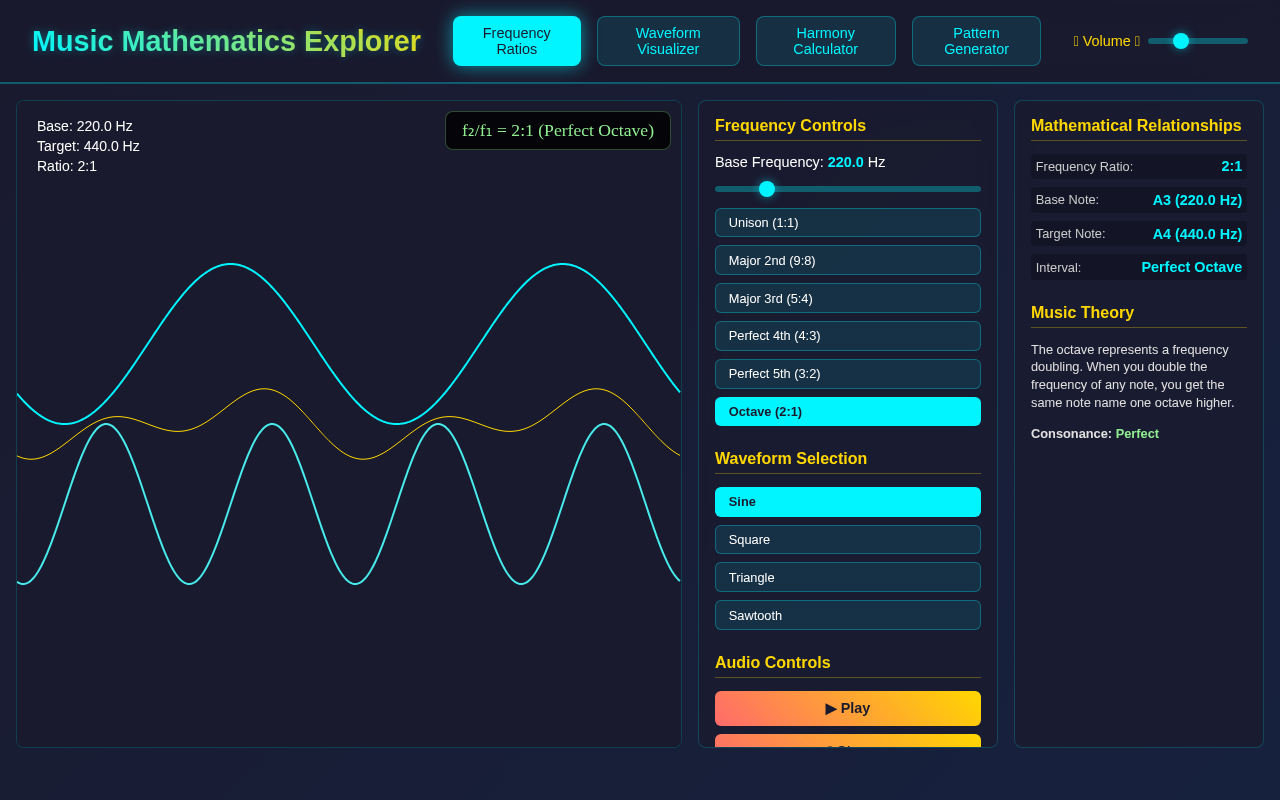
Task: Select the Major 3rd (5:4) interval
Action: coord(847,298)
